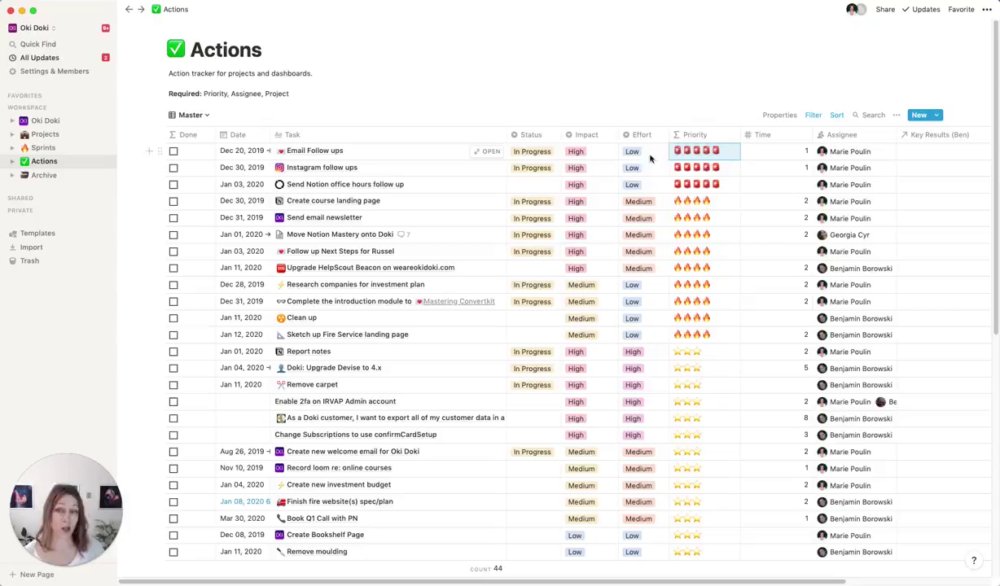The image size is (1000, 586).
Task: Expand the Projects page in sidebar
Action: [11, 135]
